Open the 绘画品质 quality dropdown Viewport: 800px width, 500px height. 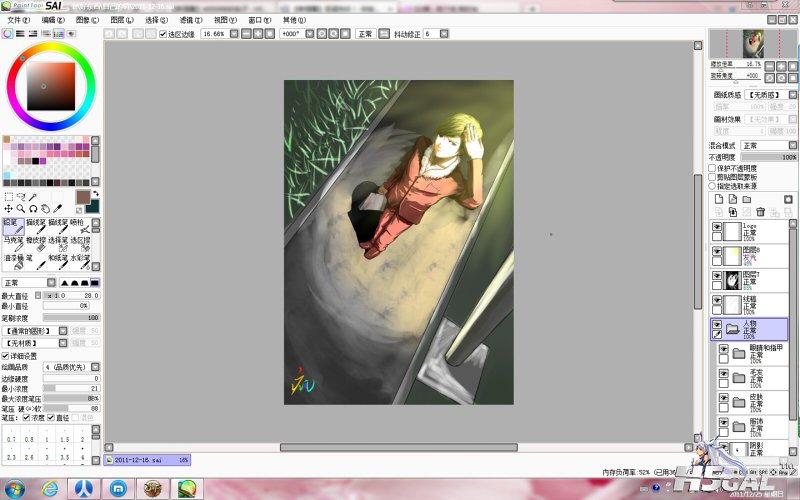95,367
